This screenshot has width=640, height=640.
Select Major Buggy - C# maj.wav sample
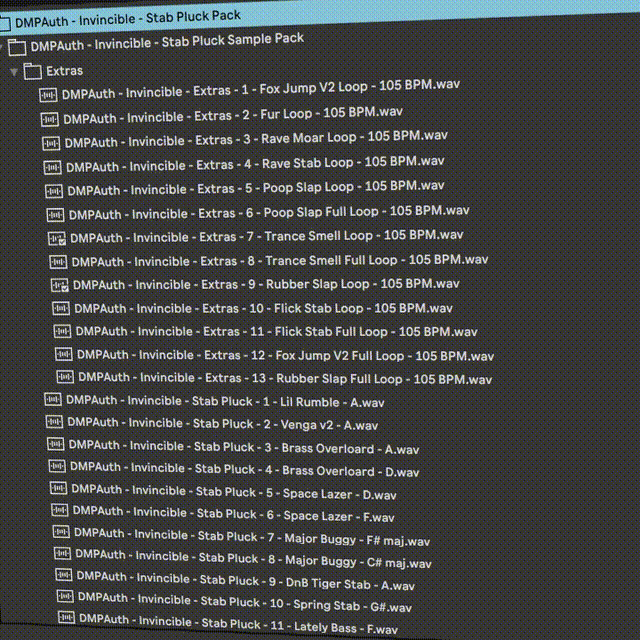tap(253, 562)
